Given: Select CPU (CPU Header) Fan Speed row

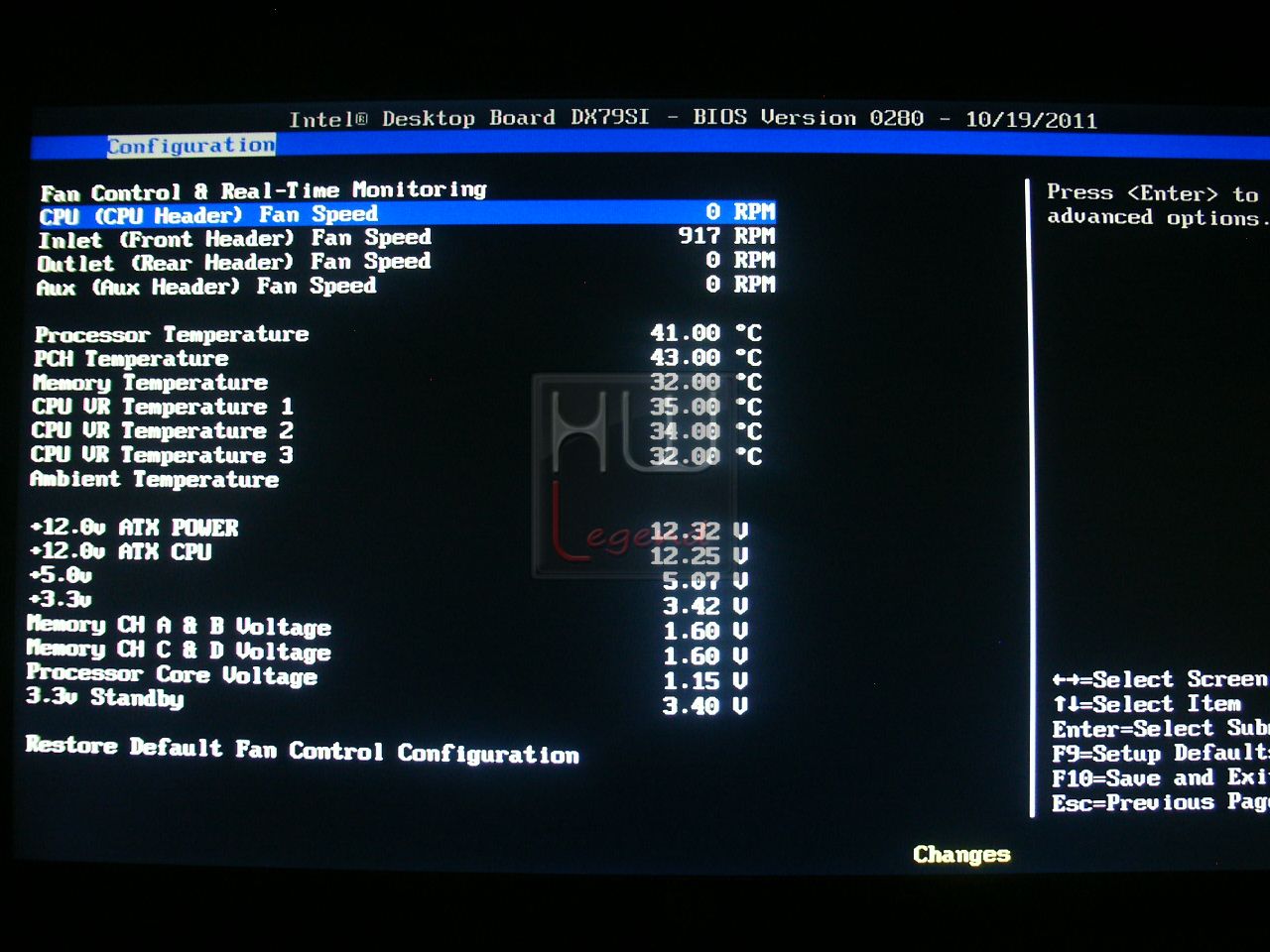Looking at the screenshot, I should tap(407, 213).
